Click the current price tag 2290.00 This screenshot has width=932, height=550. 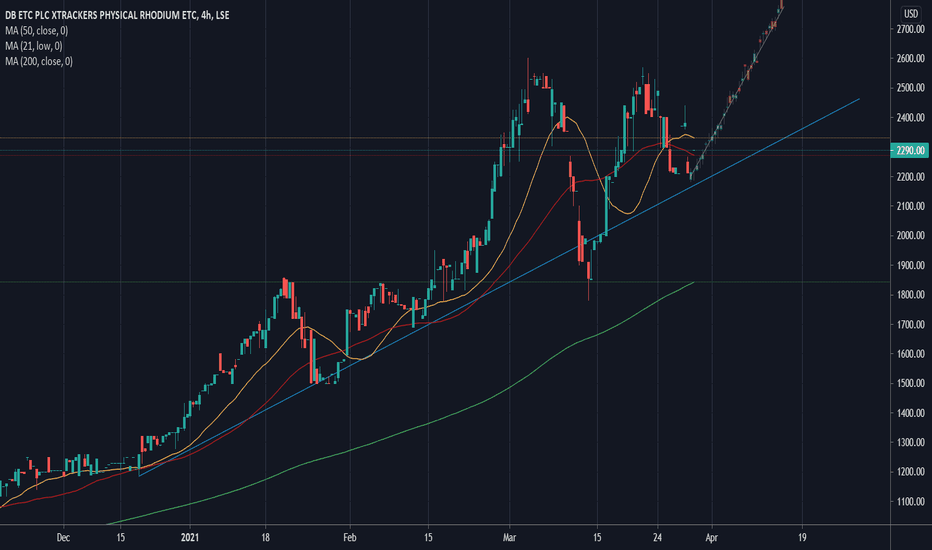click(910, 150)
